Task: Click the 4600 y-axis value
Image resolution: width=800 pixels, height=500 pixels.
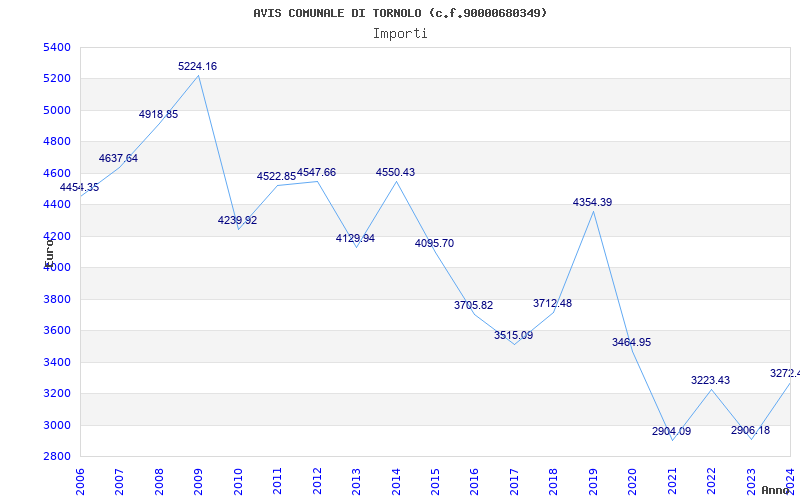Action: coord(57,173)
